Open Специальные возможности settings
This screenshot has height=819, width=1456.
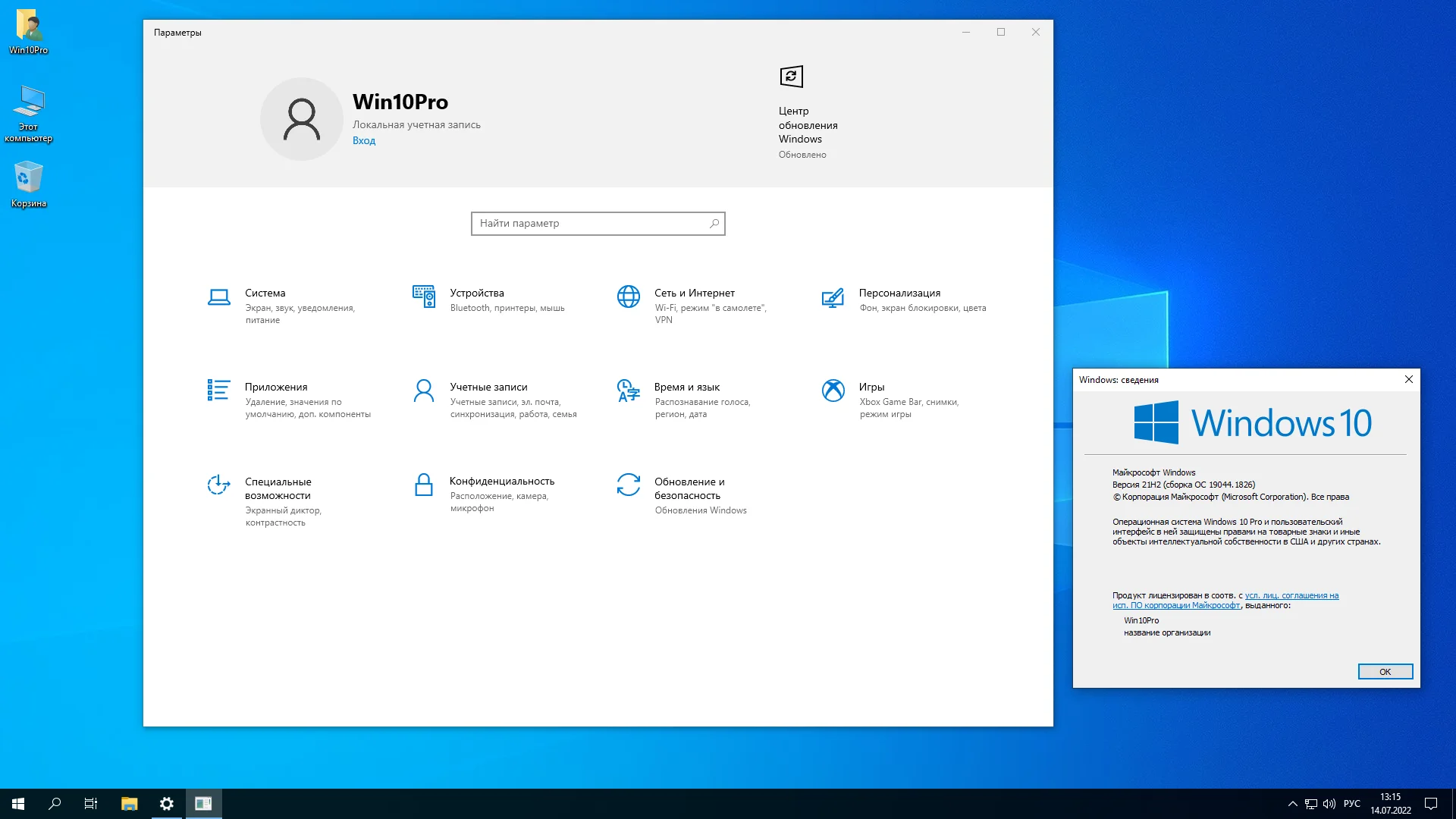point(278,488)
